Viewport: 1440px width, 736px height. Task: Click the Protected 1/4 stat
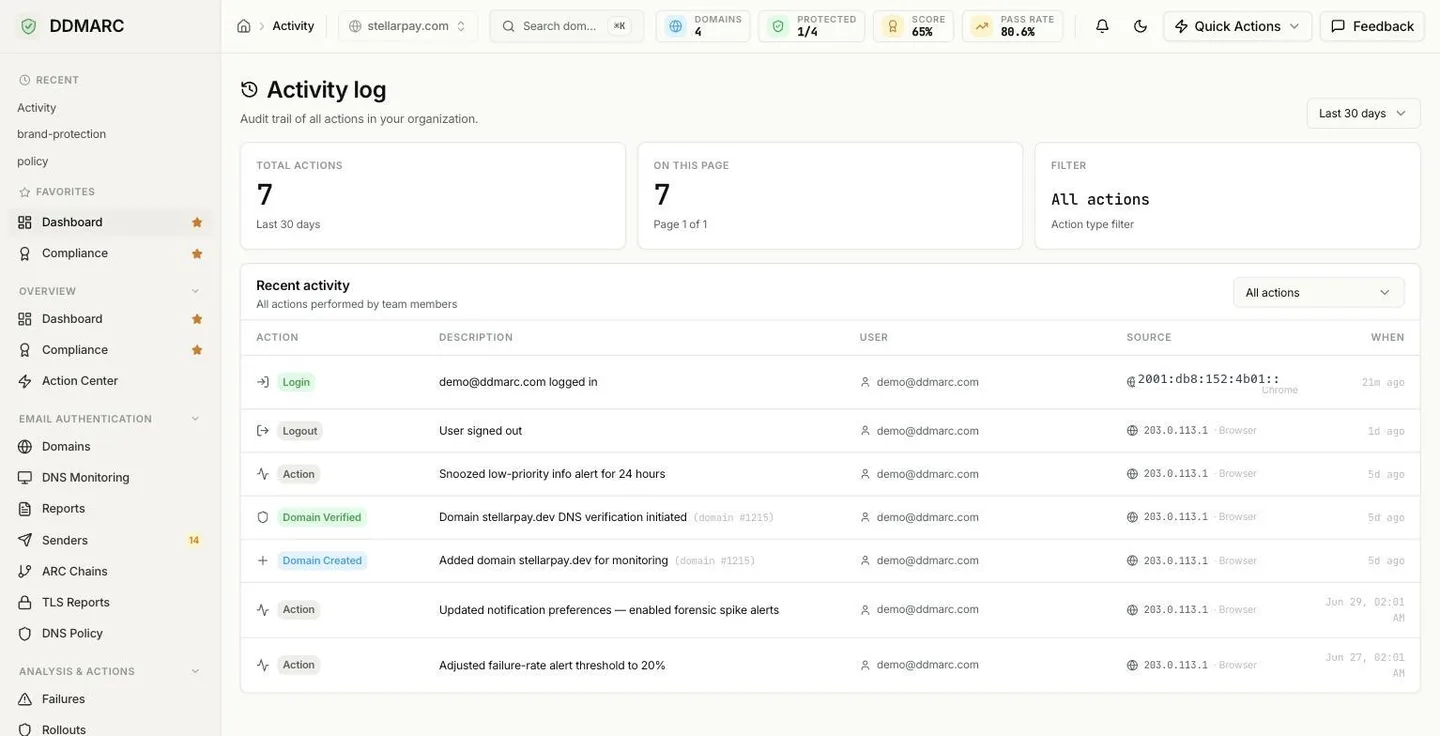click(811, 26)
